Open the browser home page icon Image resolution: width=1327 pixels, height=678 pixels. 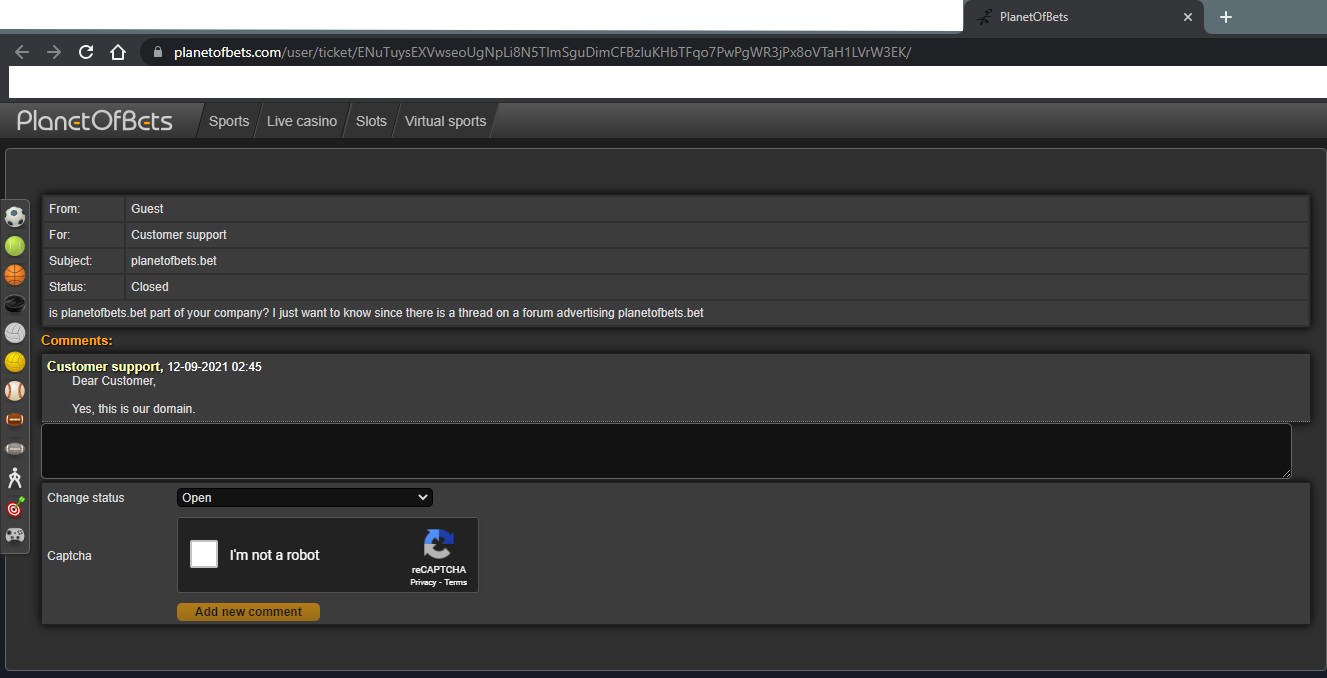click(x=118, y=52)
